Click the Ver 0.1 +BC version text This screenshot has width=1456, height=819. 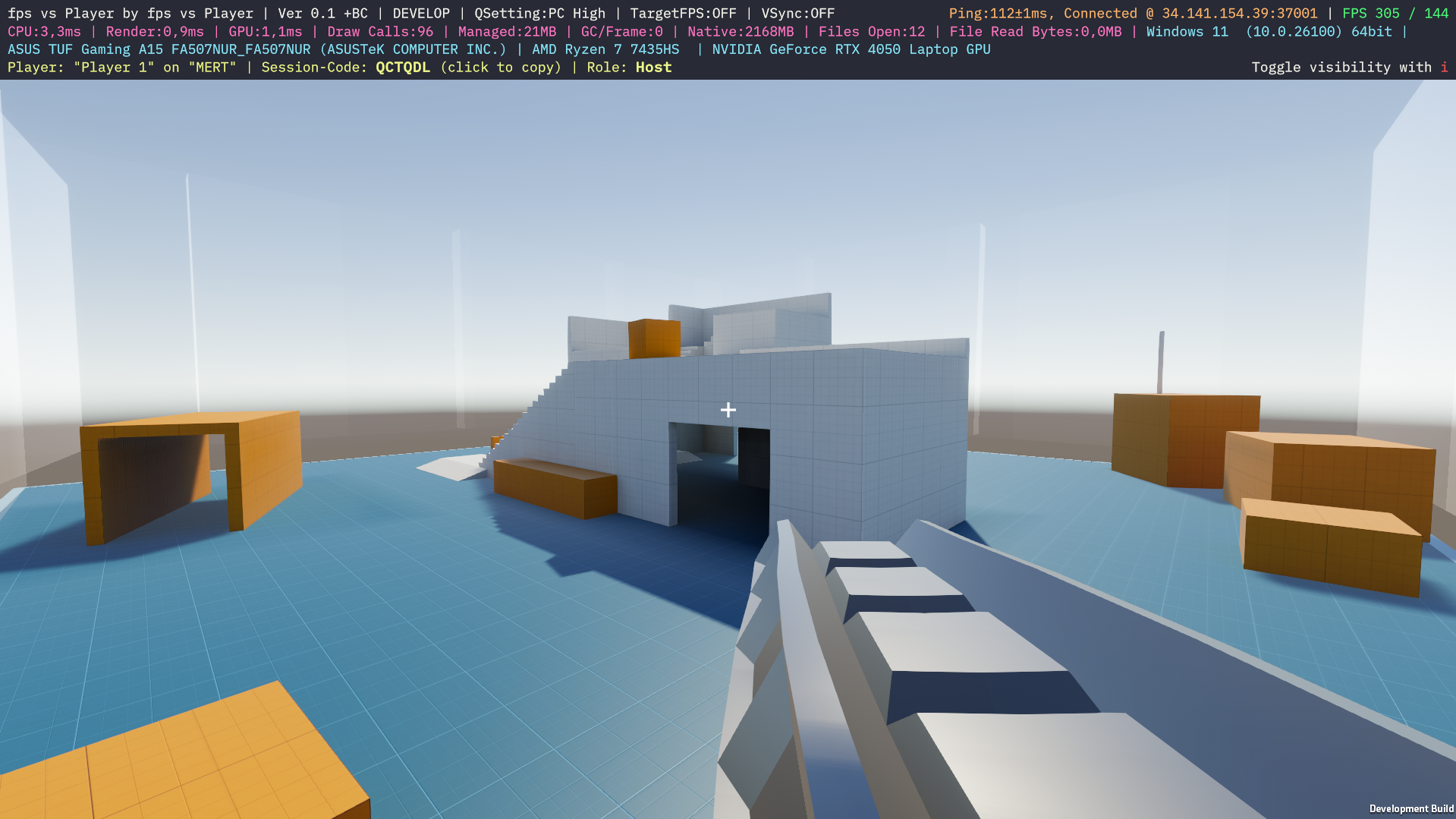click(x=322, y=14)
